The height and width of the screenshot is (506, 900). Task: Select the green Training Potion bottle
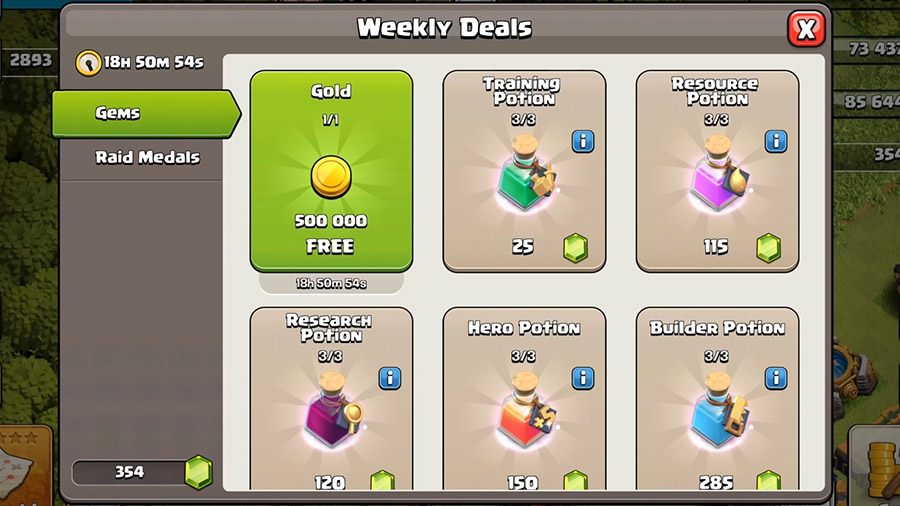point(525,174)
